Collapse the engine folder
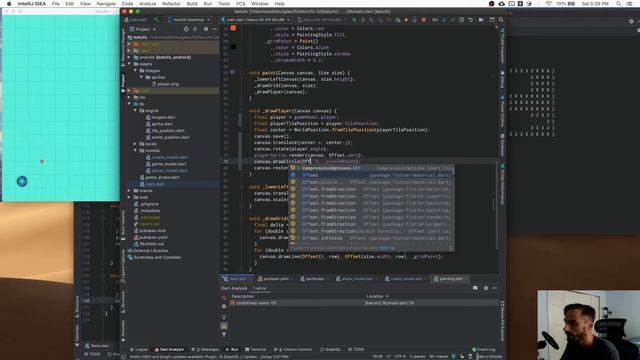This screenshot has width=640, height=360. [136, 111]
